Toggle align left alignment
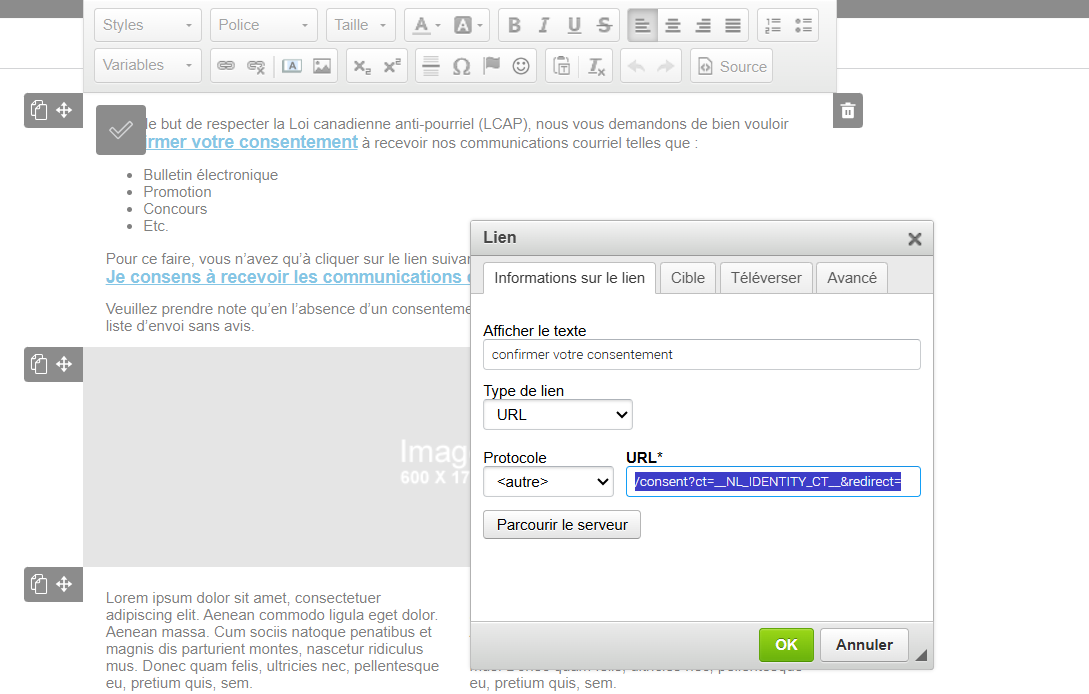1089x694 pixels. pos(643,25)
